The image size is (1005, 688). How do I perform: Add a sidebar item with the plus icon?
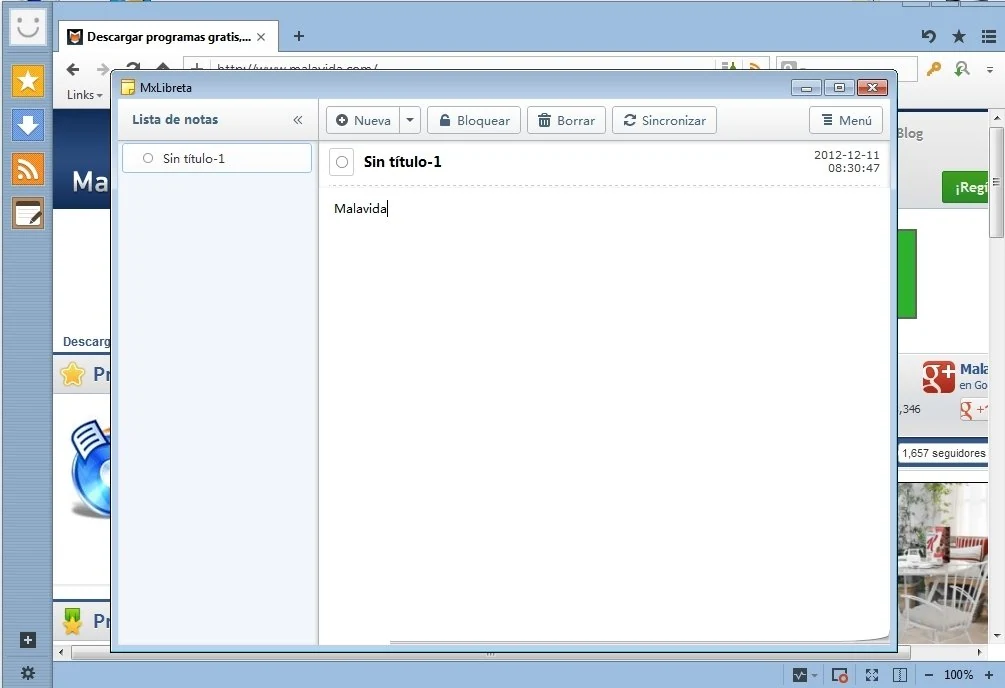click(x=28, y=640)
